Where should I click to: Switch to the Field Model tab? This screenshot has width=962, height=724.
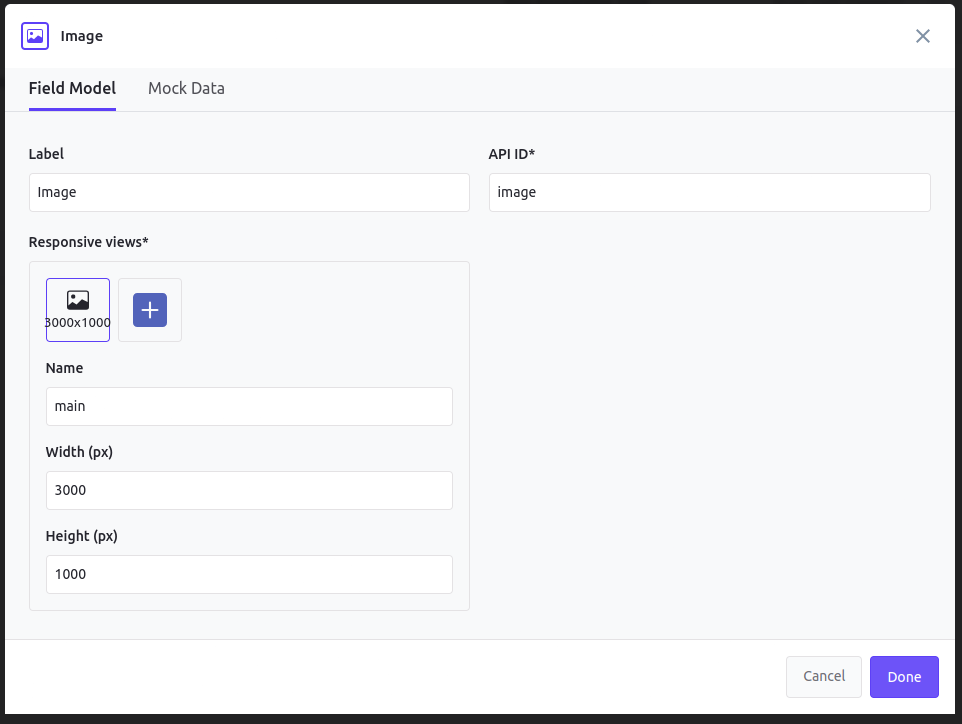pos(72,89)
